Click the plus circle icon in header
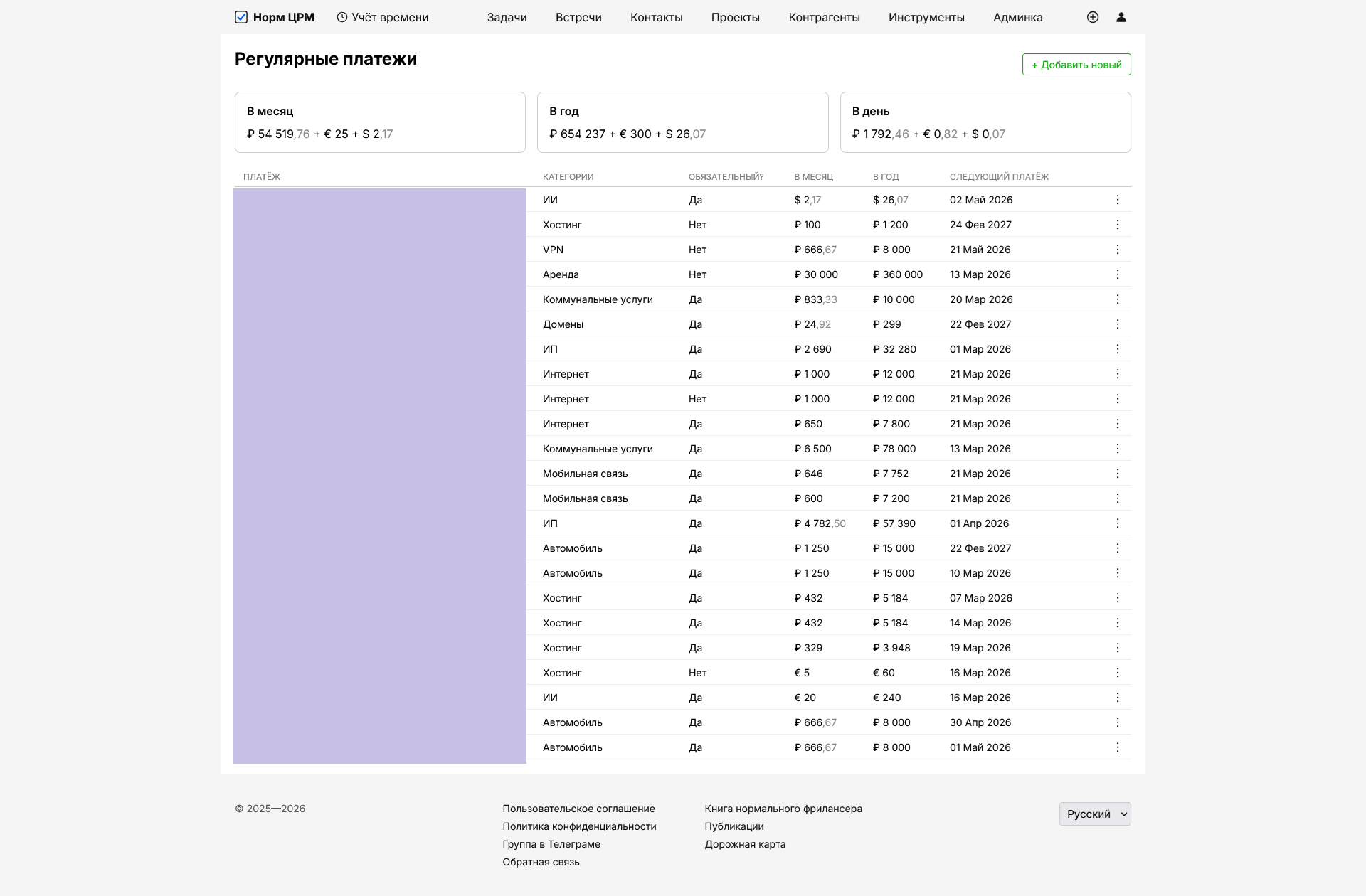Image resolution: width=1366 pixels, height=896 pixels. point(1093,17)
